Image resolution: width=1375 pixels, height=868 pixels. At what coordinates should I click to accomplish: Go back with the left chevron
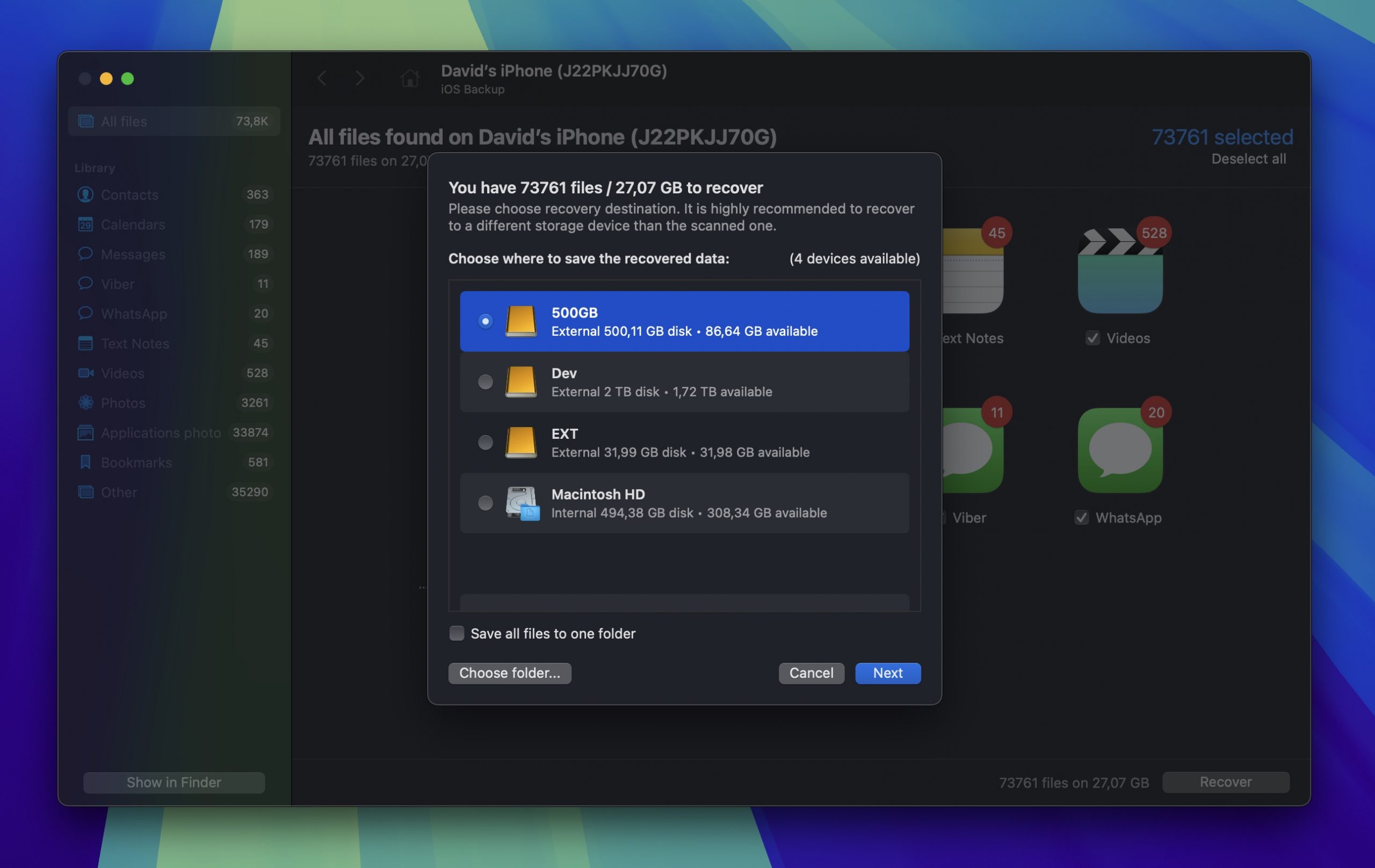click(322, 78)
